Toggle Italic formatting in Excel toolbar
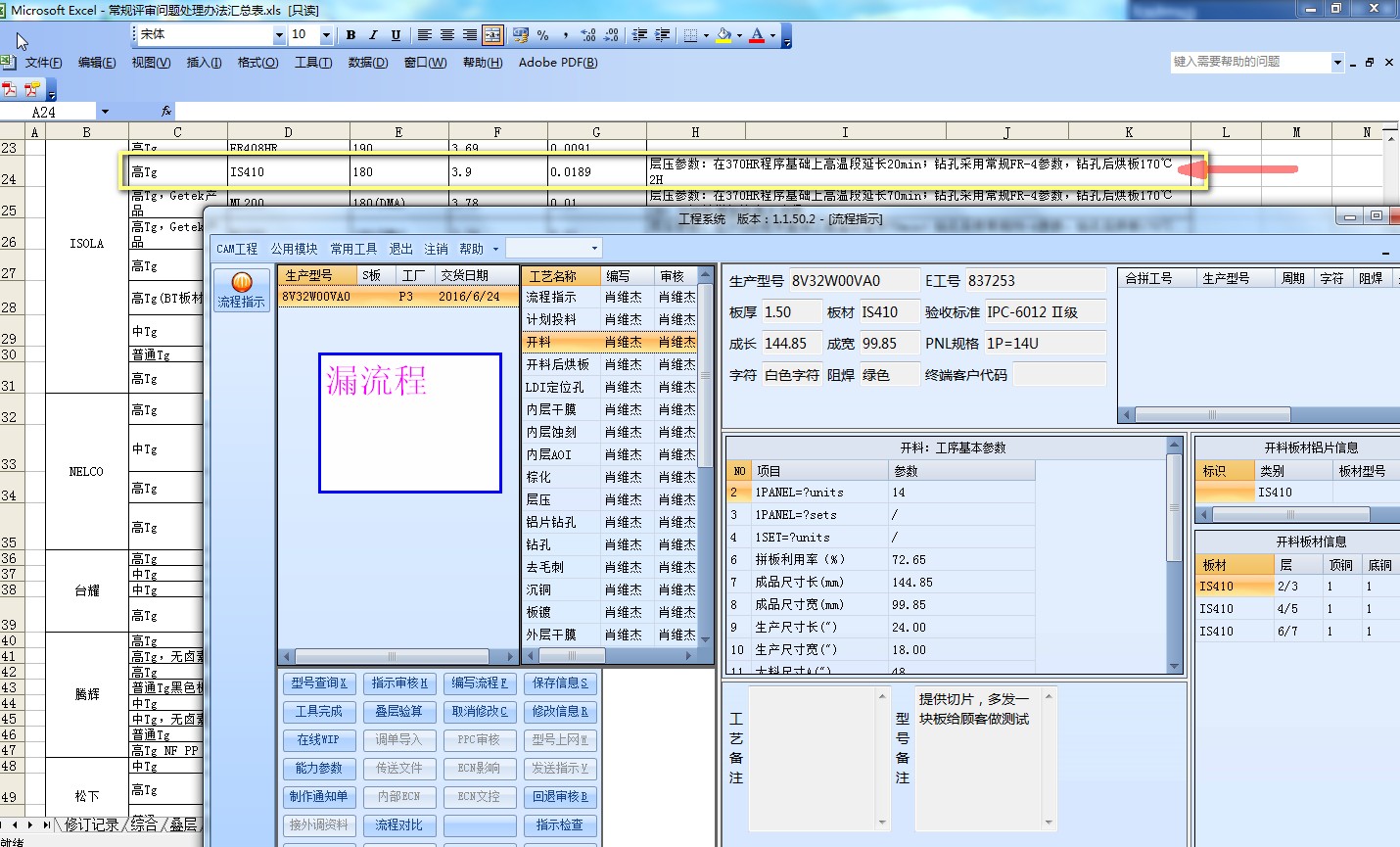The image size is (1400, 847). (x=373, y=35)
